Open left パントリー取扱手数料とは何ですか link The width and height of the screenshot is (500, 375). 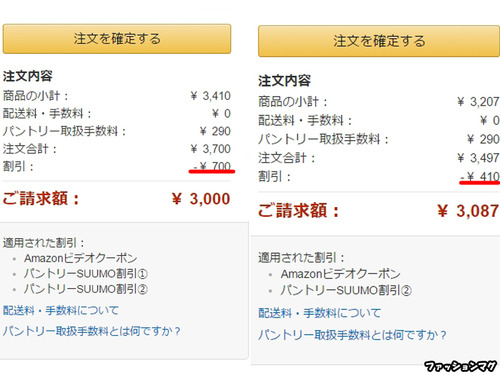pos(92,331)
